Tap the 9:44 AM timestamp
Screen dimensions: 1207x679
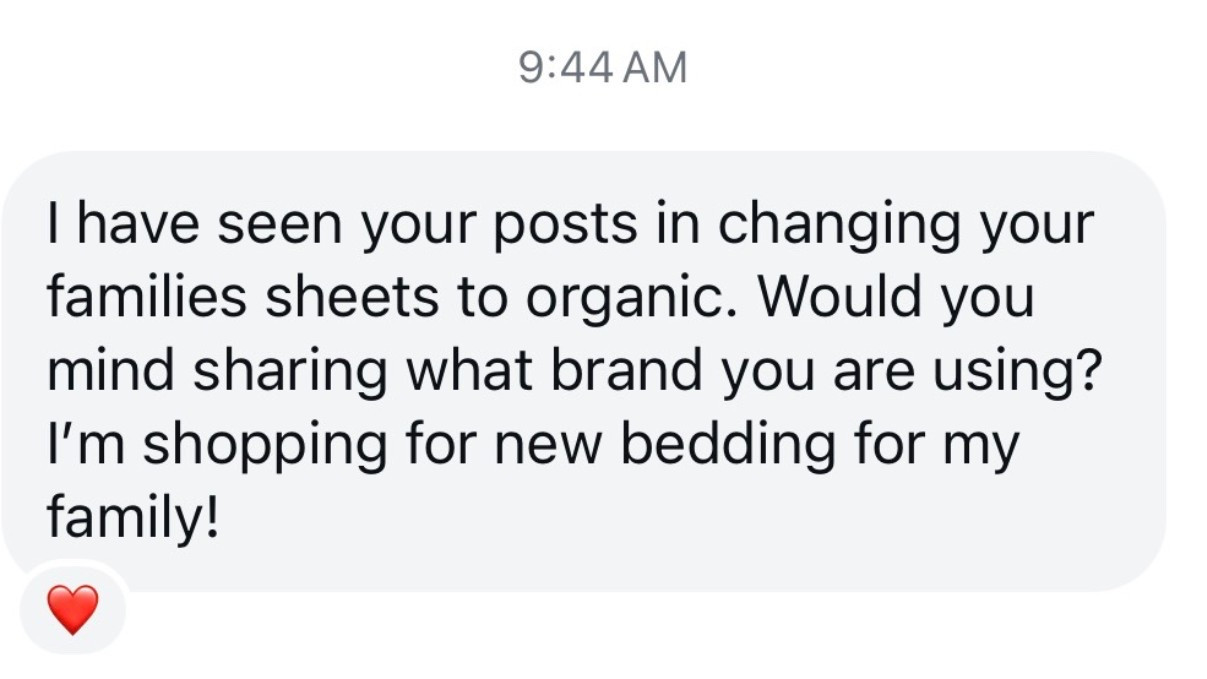click(603, 68)
